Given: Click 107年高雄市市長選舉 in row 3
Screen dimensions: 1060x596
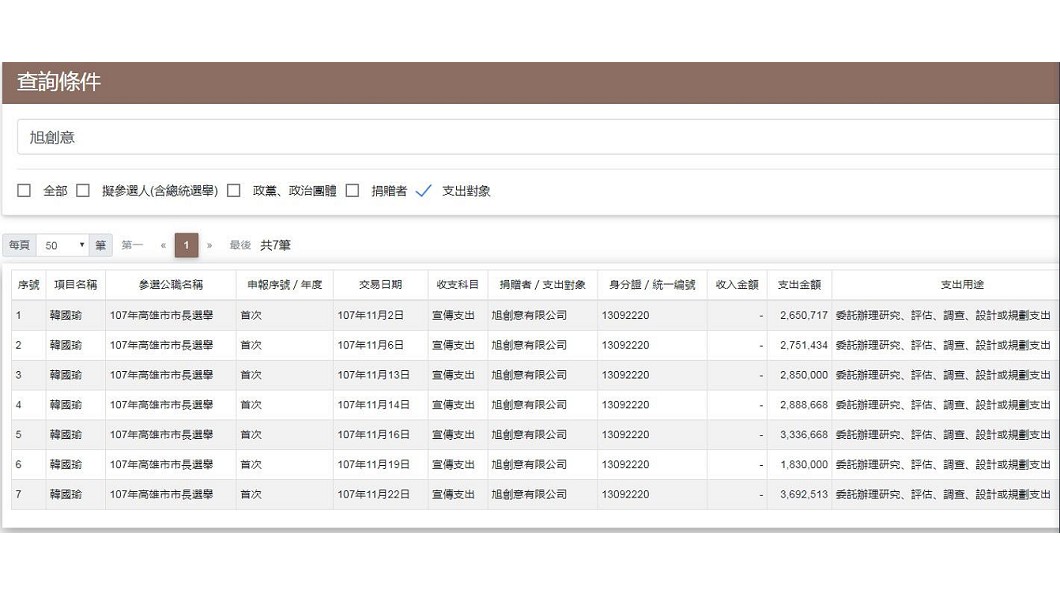Looking at the screenshot, I should click(162, 375).
